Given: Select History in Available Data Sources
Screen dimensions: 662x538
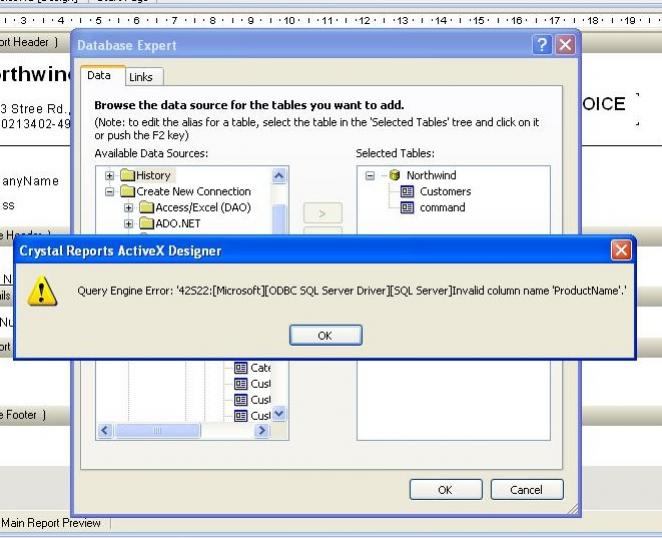Looking at the screenshot, I should pyautogui.click(x=153, y=175).
